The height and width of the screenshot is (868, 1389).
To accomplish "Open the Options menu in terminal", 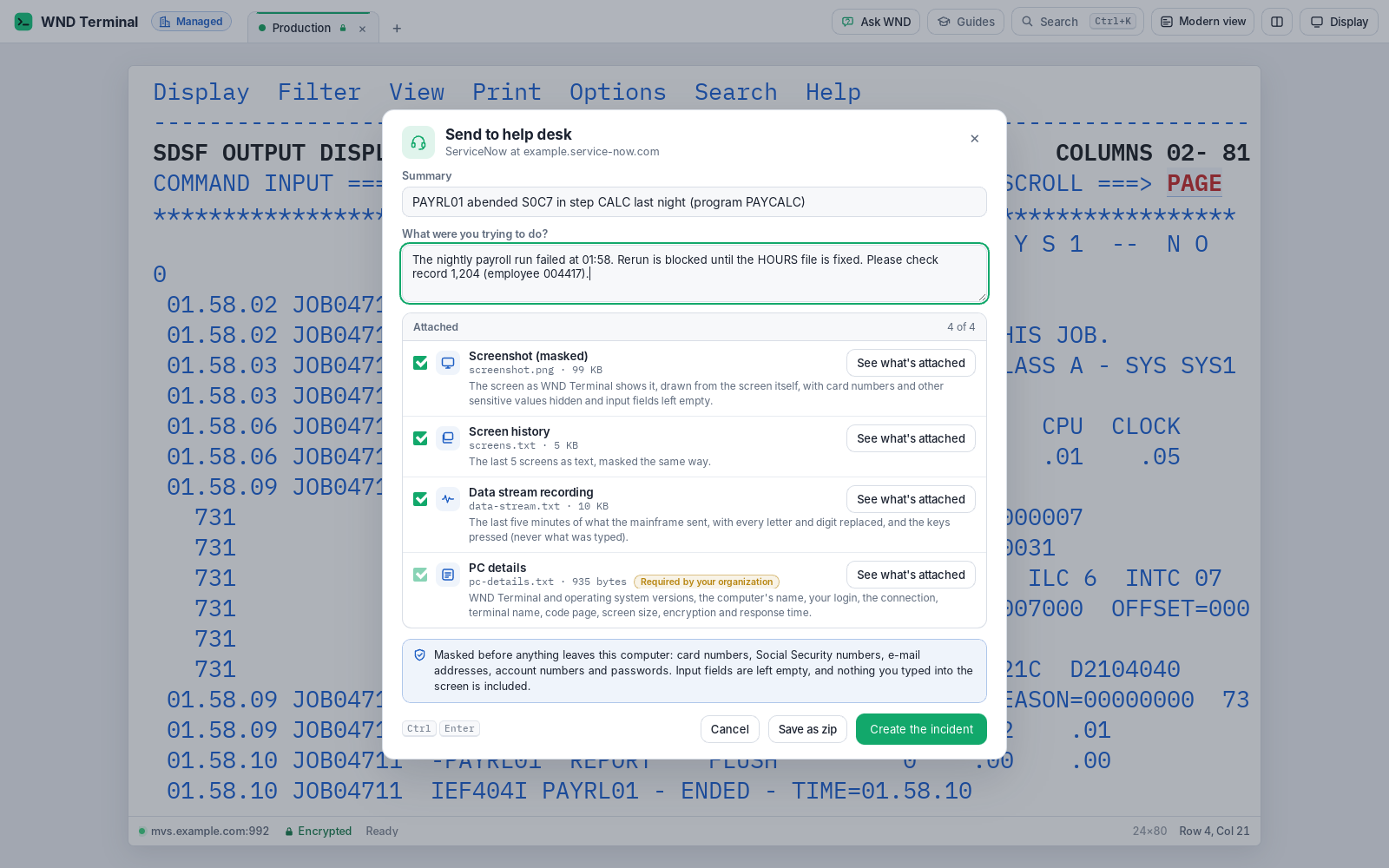I will coord(618,92).
